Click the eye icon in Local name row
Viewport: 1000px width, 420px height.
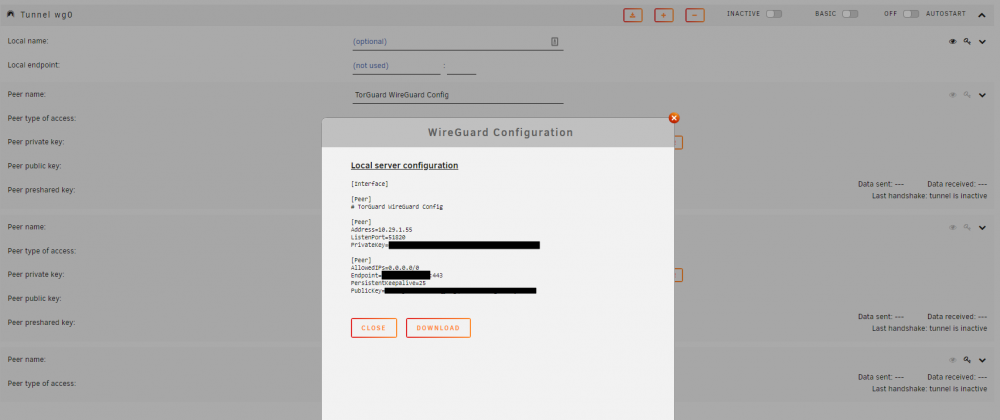click(953, 41)
